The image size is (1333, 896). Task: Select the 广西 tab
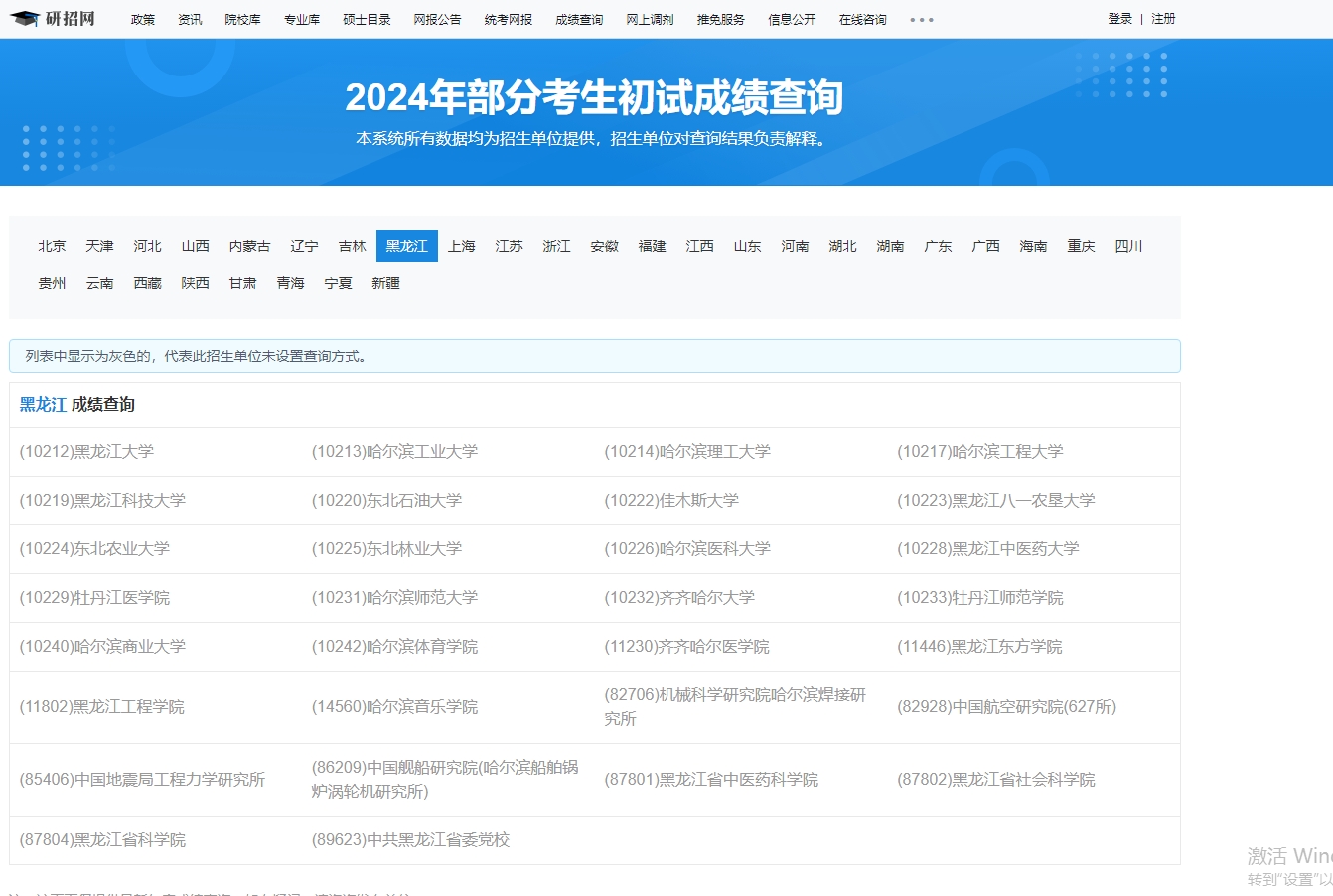[986, 246]
